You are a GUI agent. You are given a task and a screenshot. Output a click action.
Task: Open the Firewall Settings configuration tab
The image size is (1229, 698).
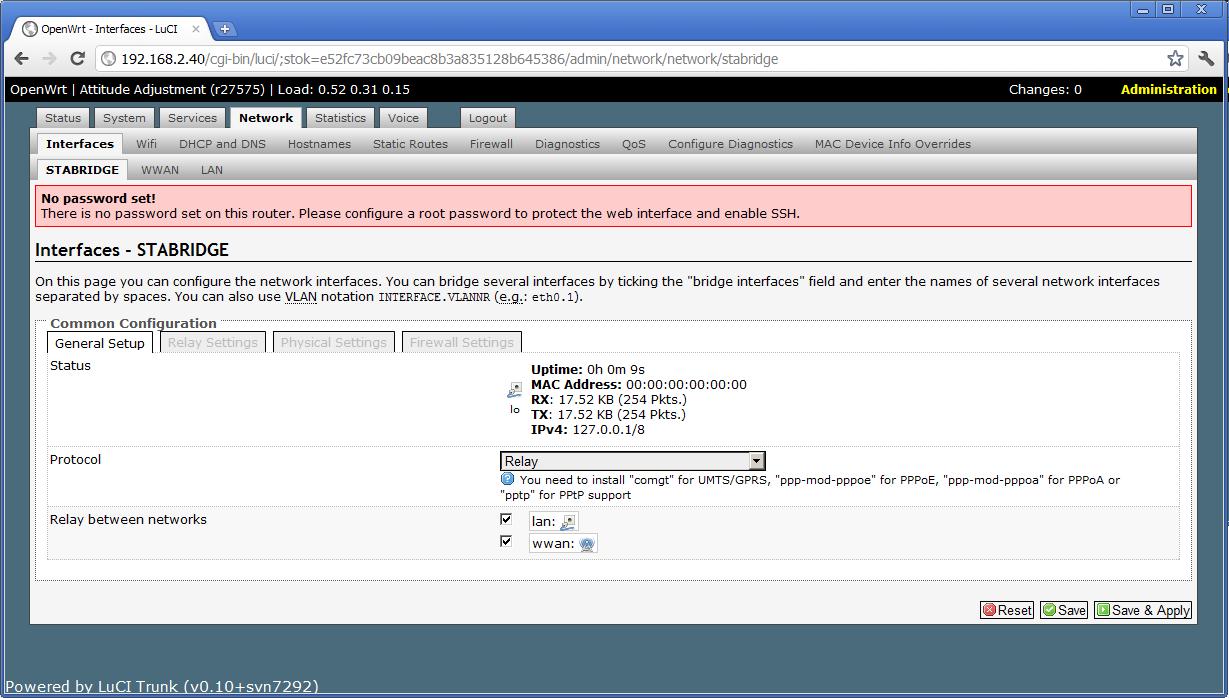coord(462,343)
